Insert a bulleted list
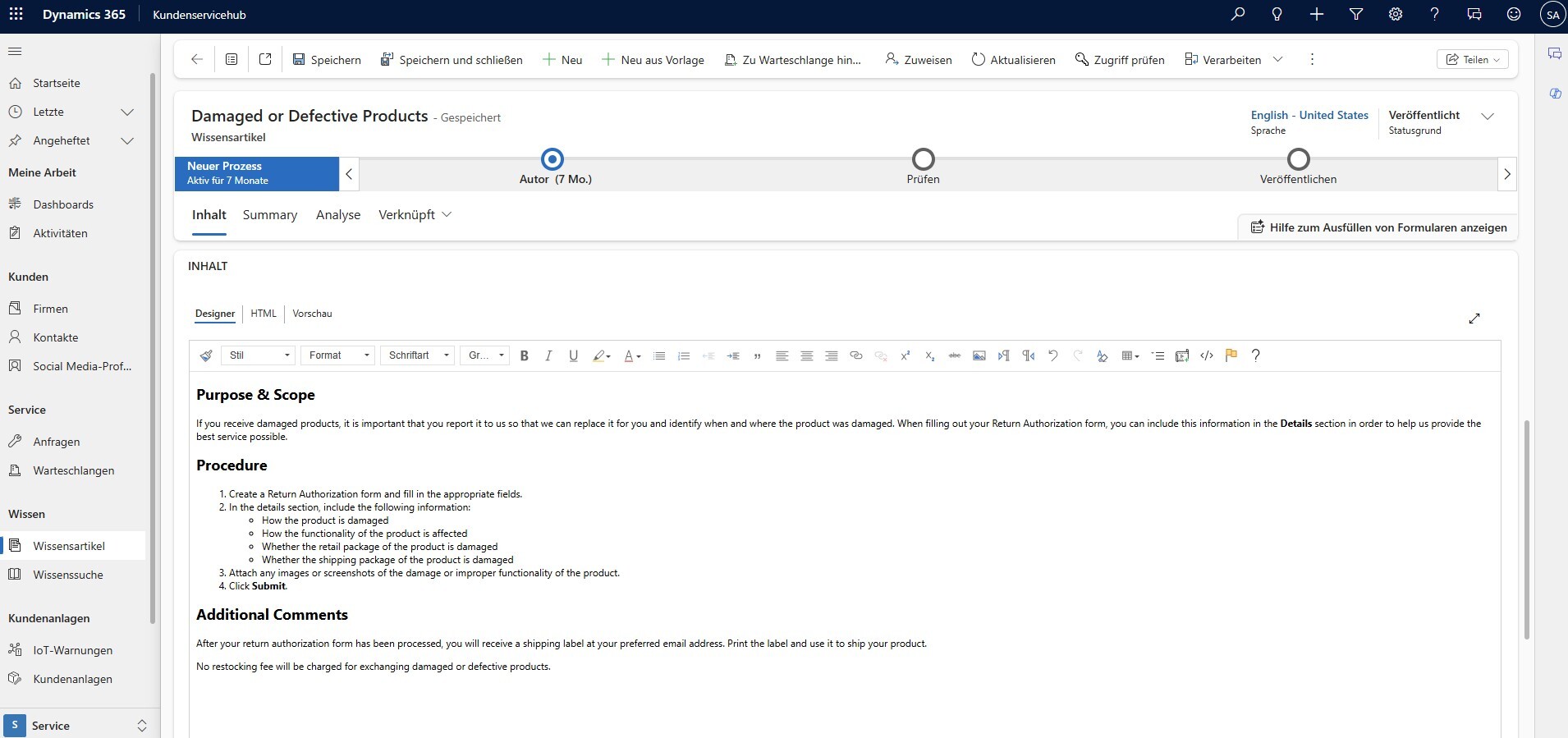Image resolution: width=1568 pixels, height=738 pixels. click(658, 355)
